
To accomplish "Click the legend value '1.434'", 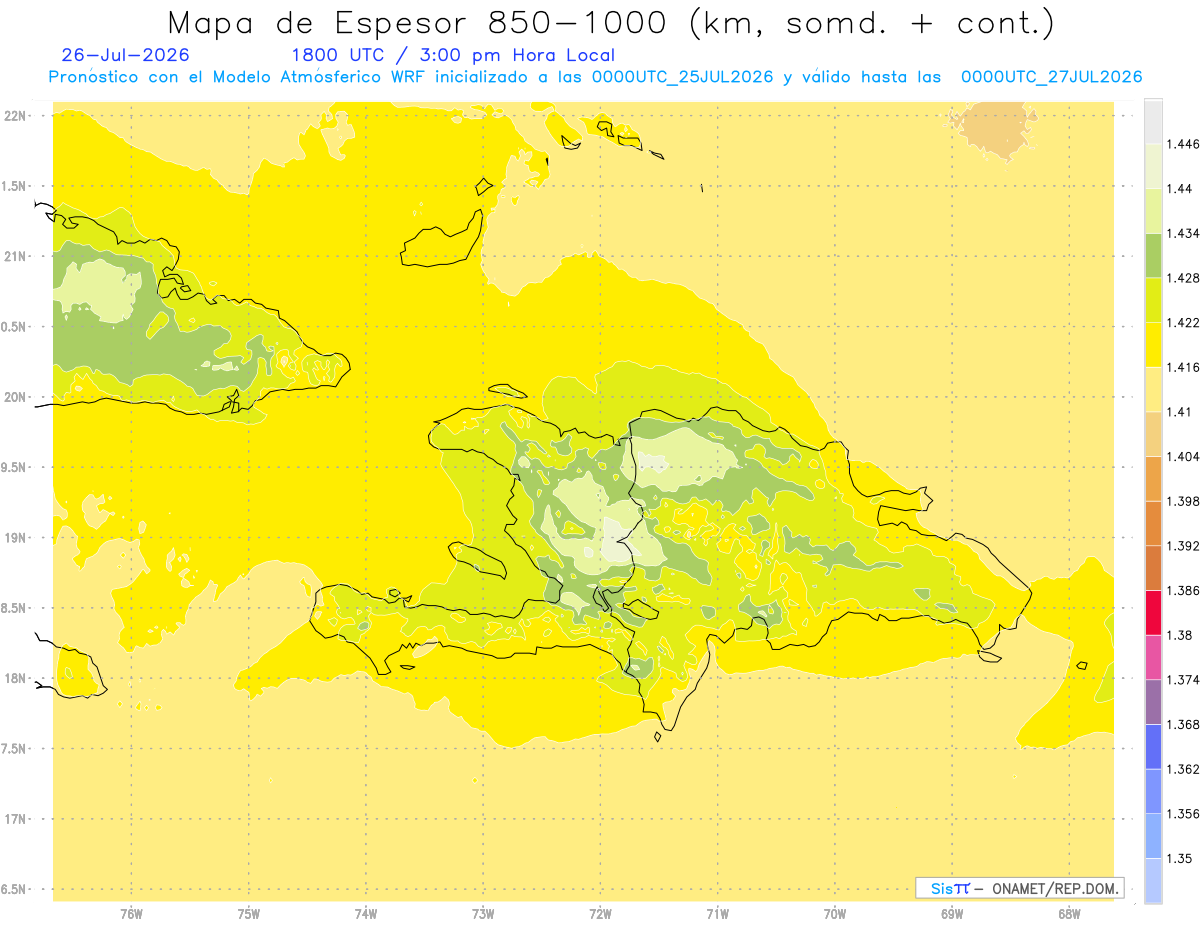I will click(1185, 233).
